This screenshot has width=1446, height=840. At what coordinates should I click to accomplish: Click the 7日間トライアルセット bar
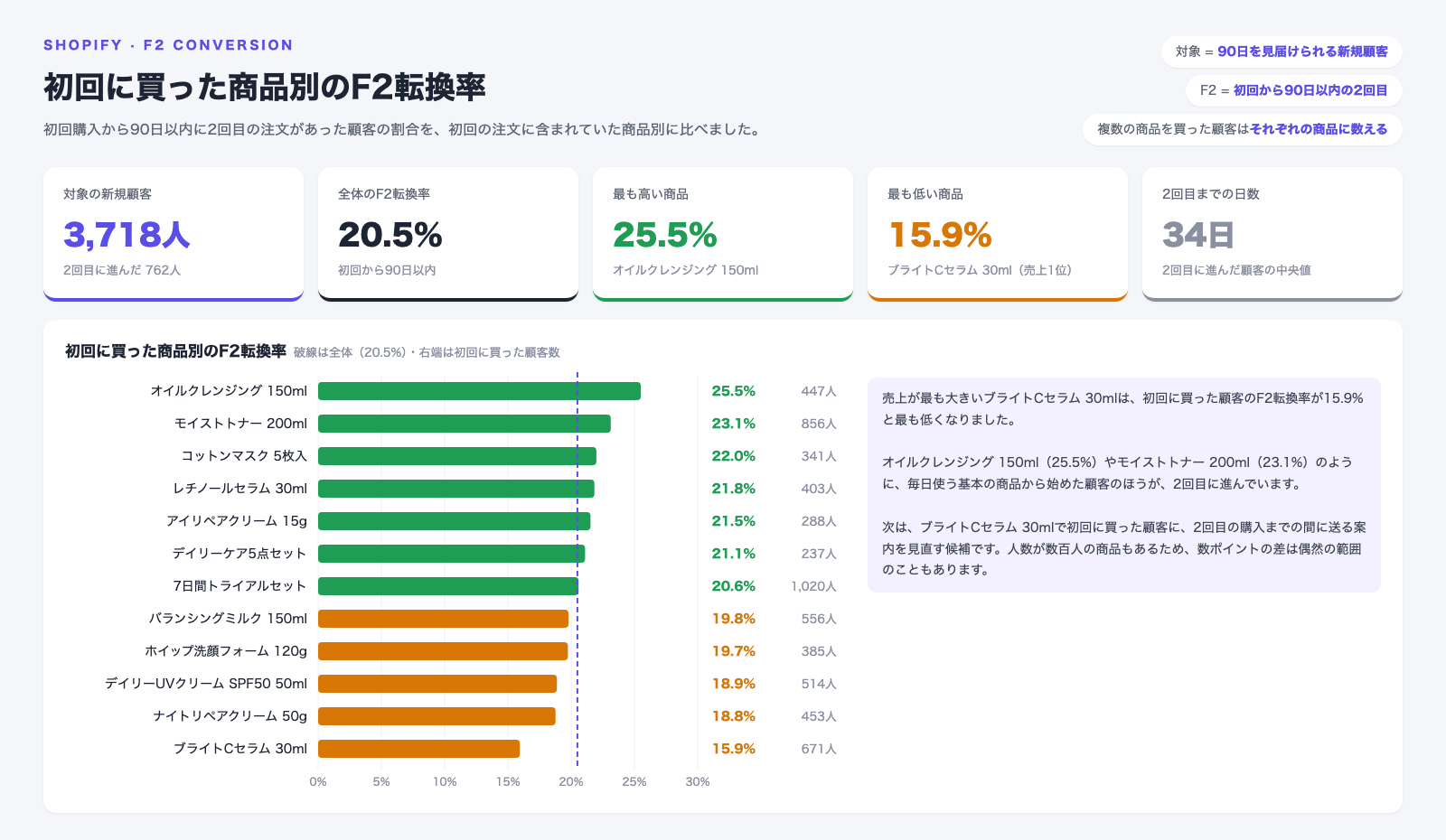(x=448, y=586)
